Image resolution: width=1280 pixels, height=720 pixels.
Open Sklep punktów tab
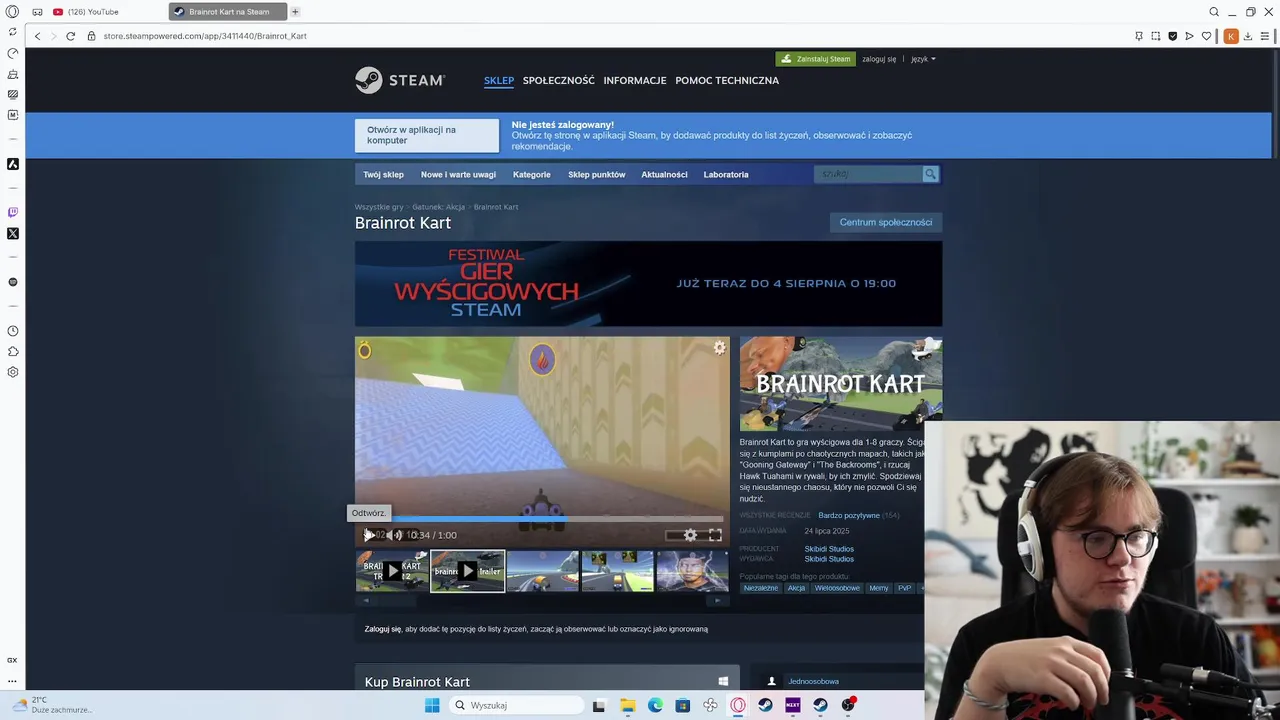click(597, 174)
